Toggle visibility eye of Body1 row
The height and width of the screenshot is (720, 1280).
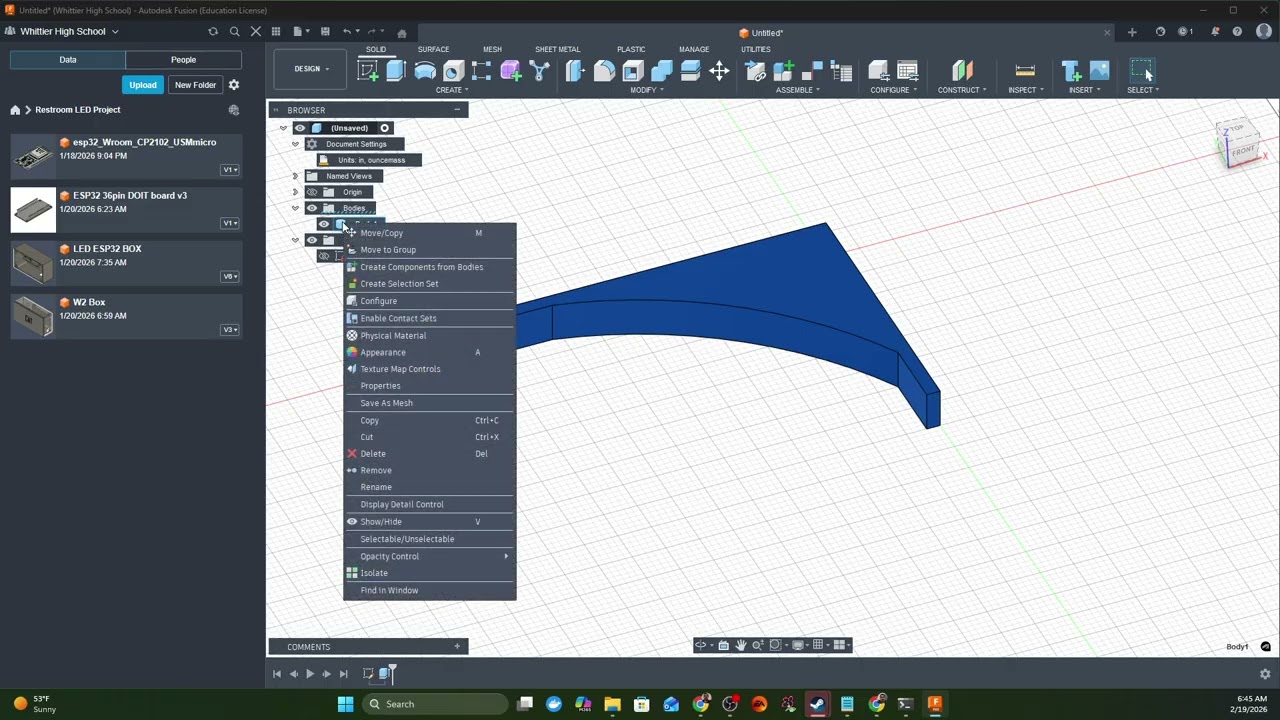[323, 224]
